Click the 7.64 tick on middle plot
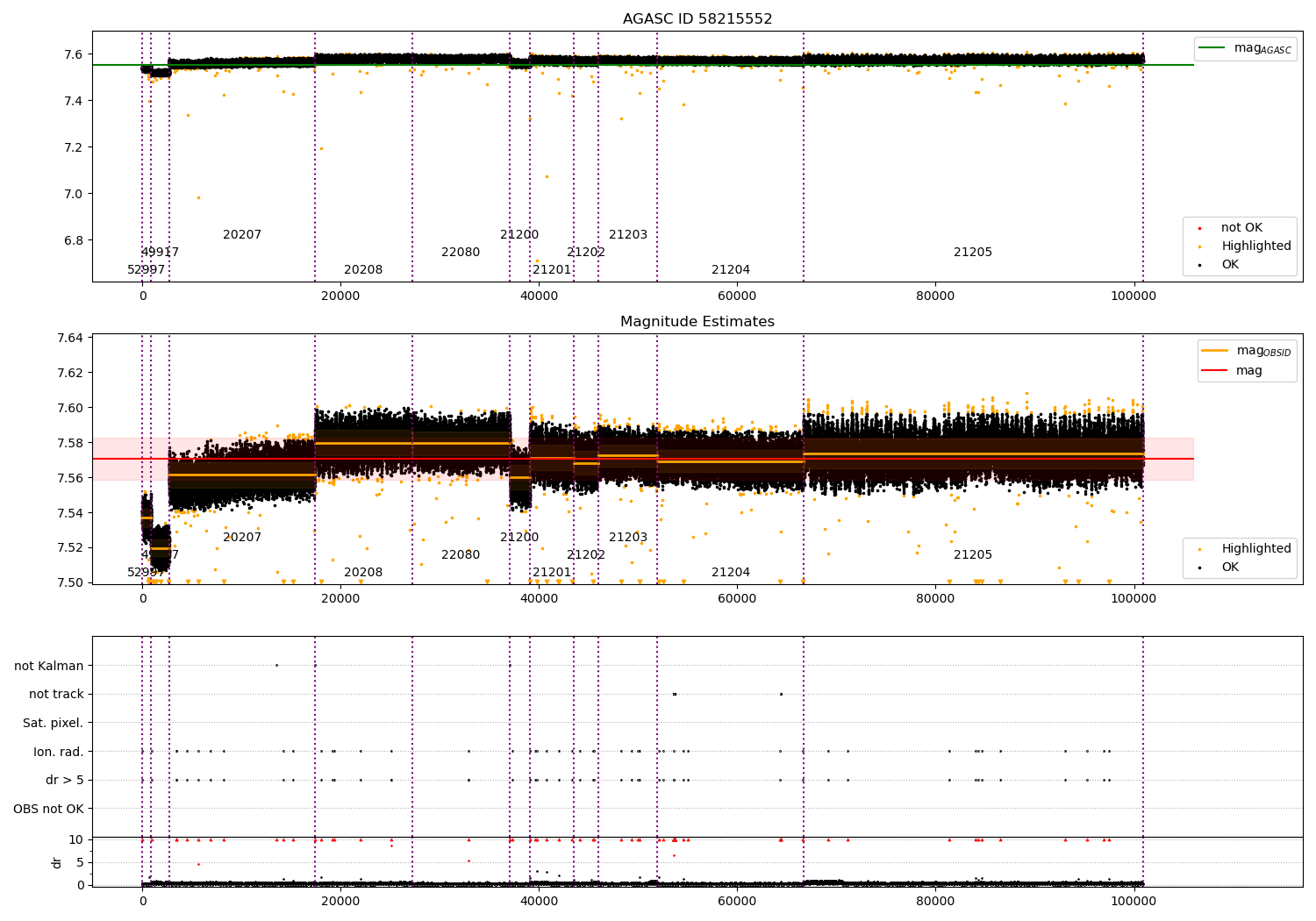Viewport: 1316px width, 921px height. [70, 338]
